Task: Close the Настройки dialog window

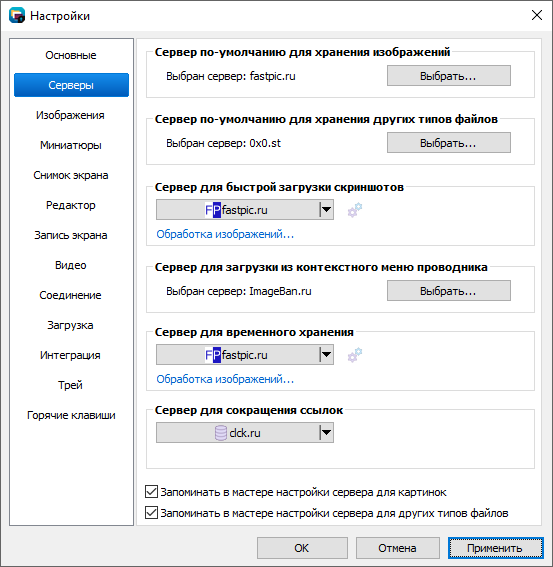Action: click(537, 15)
